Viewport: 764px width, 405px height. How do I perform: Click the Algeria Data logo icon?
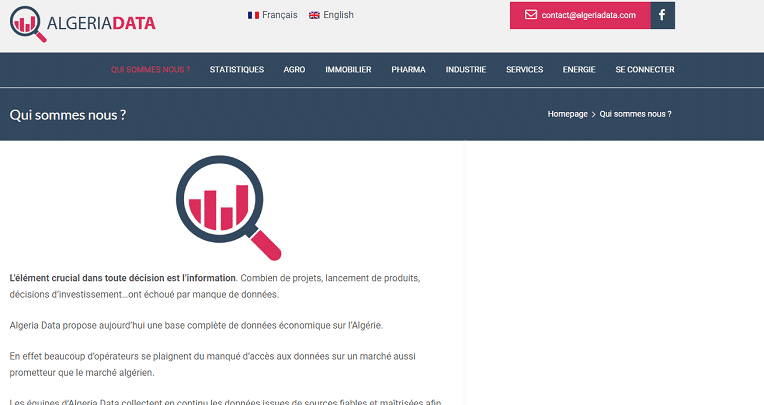click(28, 22)
